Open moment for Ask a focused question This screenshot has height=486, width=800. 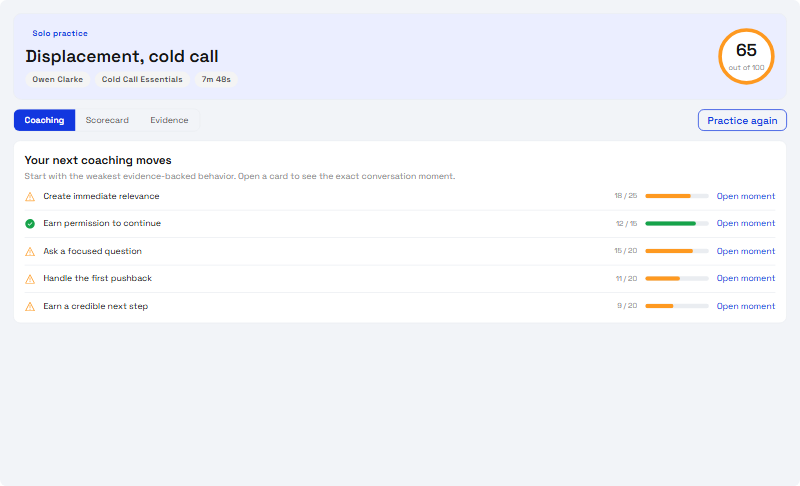pos(745,251)
